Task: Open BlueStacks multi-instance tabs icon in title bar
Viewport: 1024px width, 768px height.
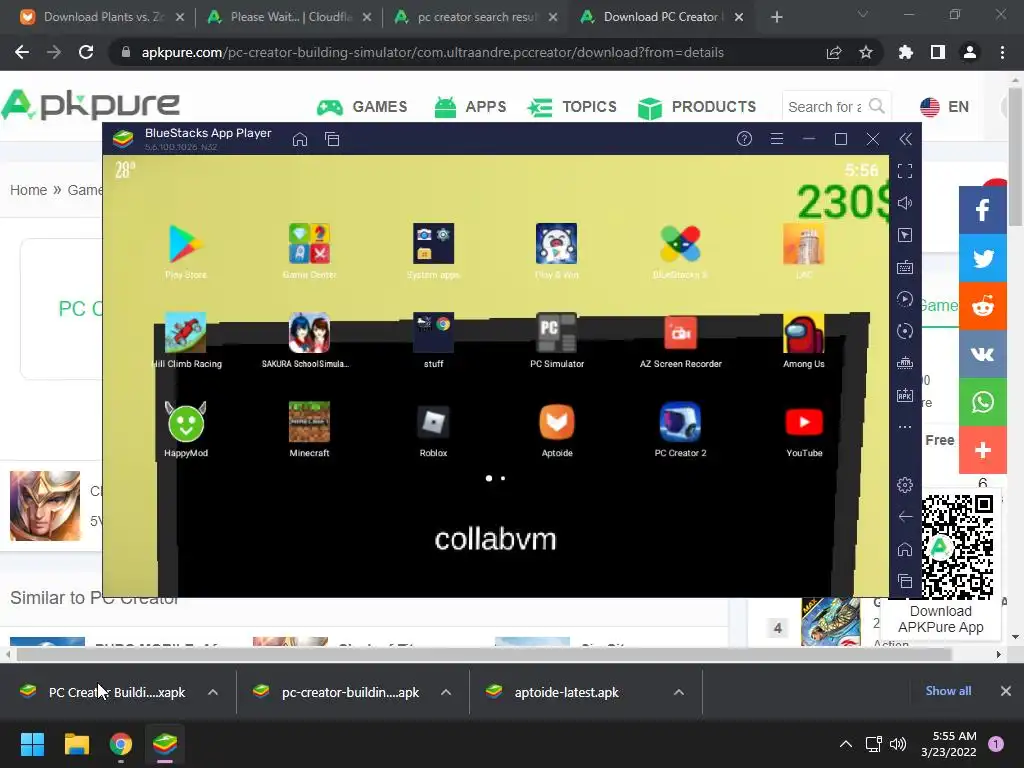Action: coord(332,139)
